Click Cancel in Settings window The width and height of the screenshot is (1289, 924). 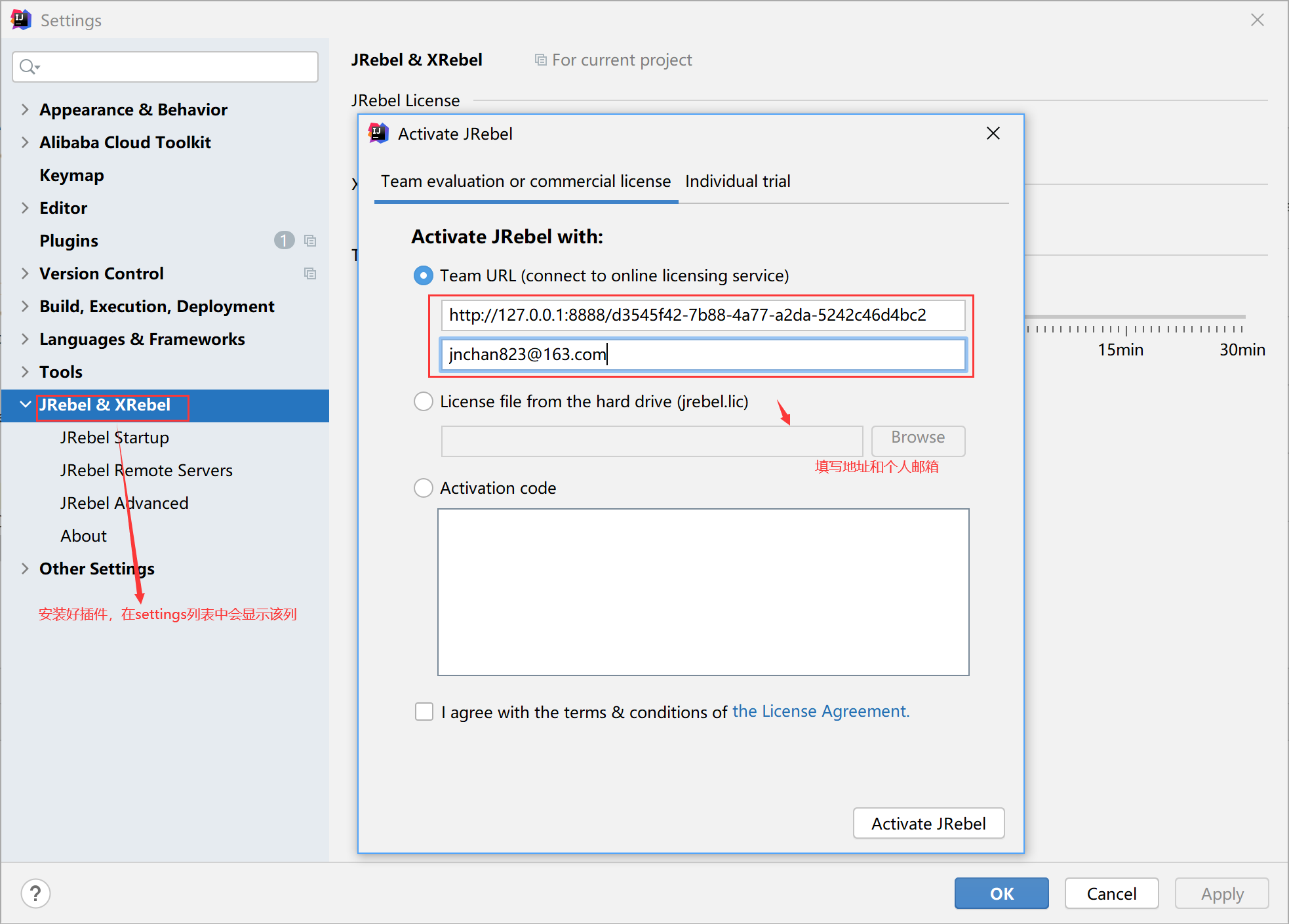click(1111, 893)
